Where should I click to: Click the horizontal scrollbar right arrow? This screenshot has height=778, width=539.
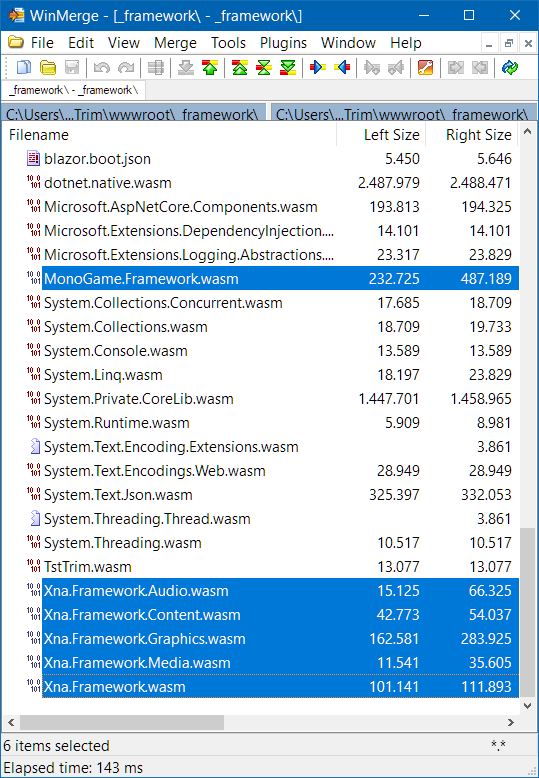(x=510, y=722)
